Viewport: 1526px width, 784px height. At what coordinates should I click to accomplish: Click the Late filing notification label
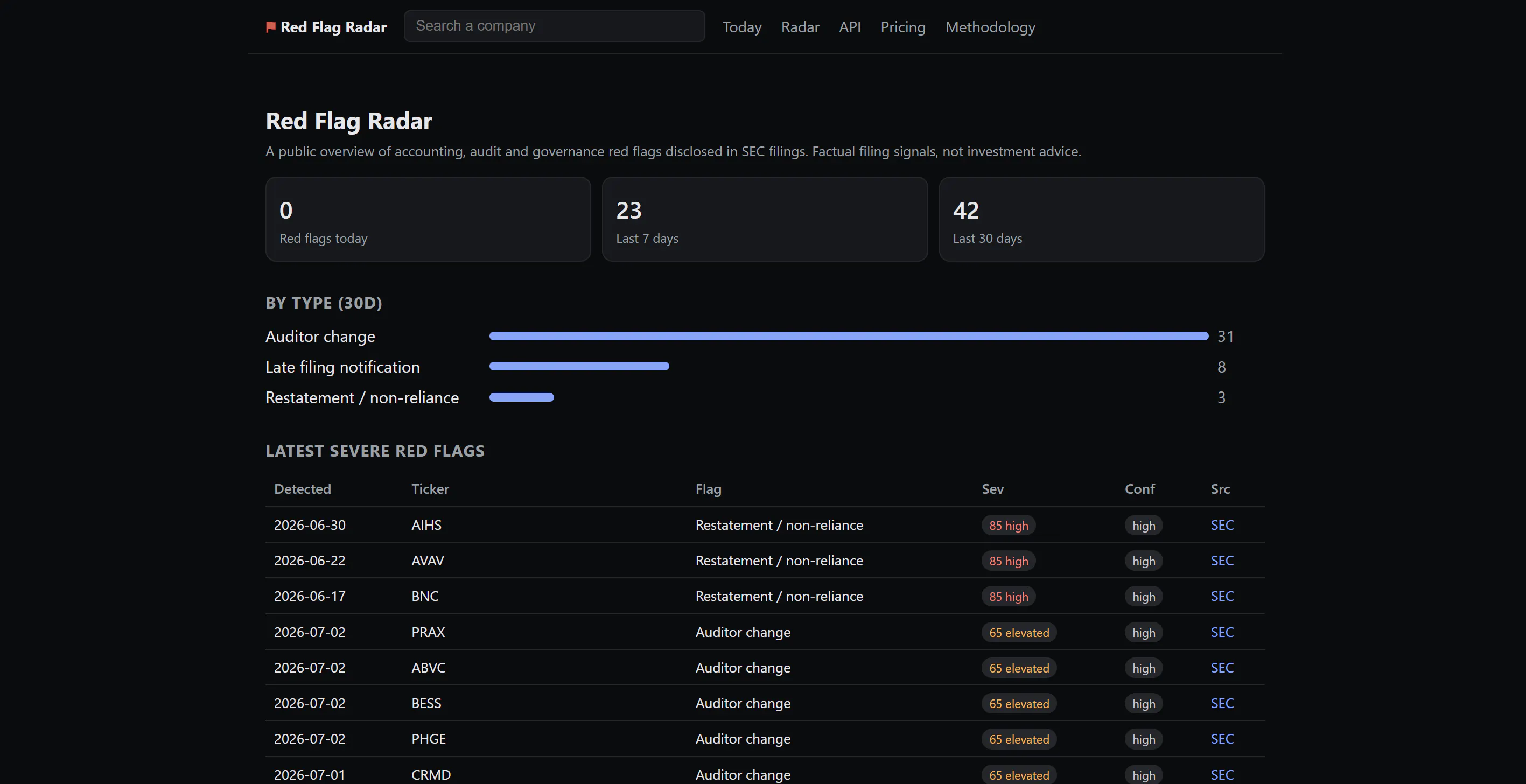(x=342, y=367)
